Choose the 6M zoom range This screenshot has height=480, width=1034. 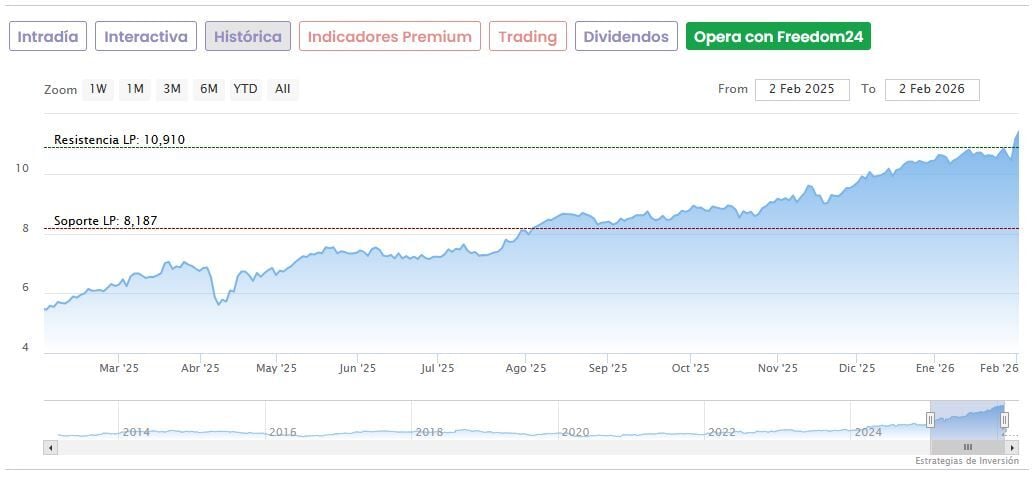pos(208,89)
